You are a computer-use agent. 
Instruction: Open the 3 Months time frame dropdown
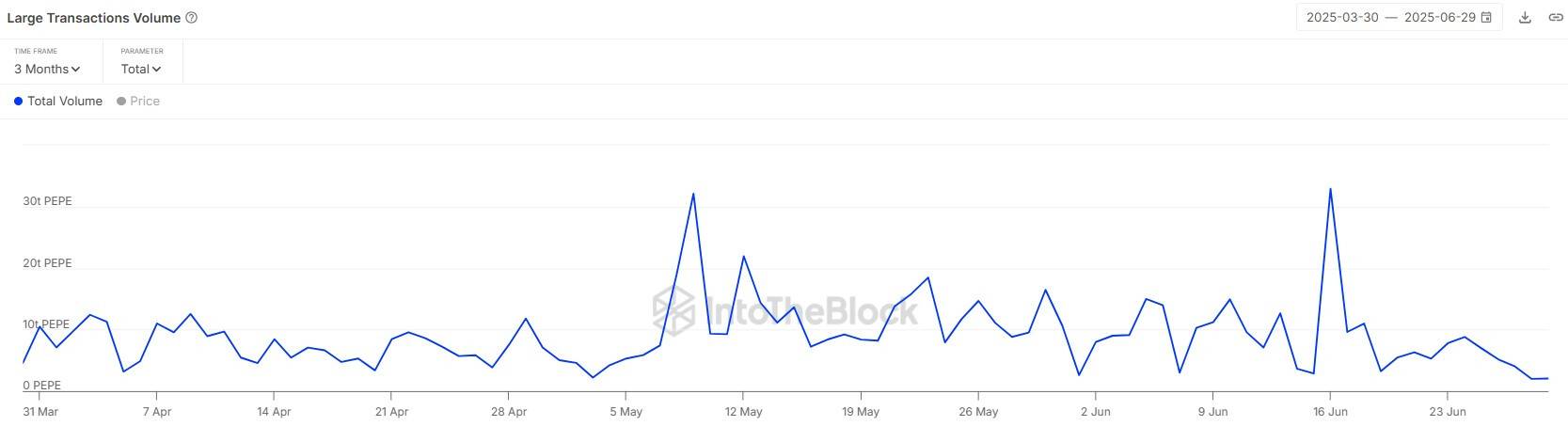click(x=47, y=69)
